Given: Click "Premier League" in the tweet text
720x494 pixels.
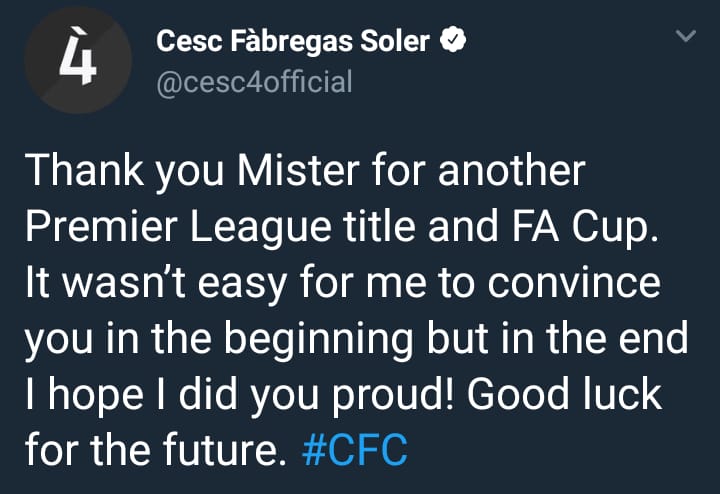Looking at the screenshot, I should click(178, 227).
